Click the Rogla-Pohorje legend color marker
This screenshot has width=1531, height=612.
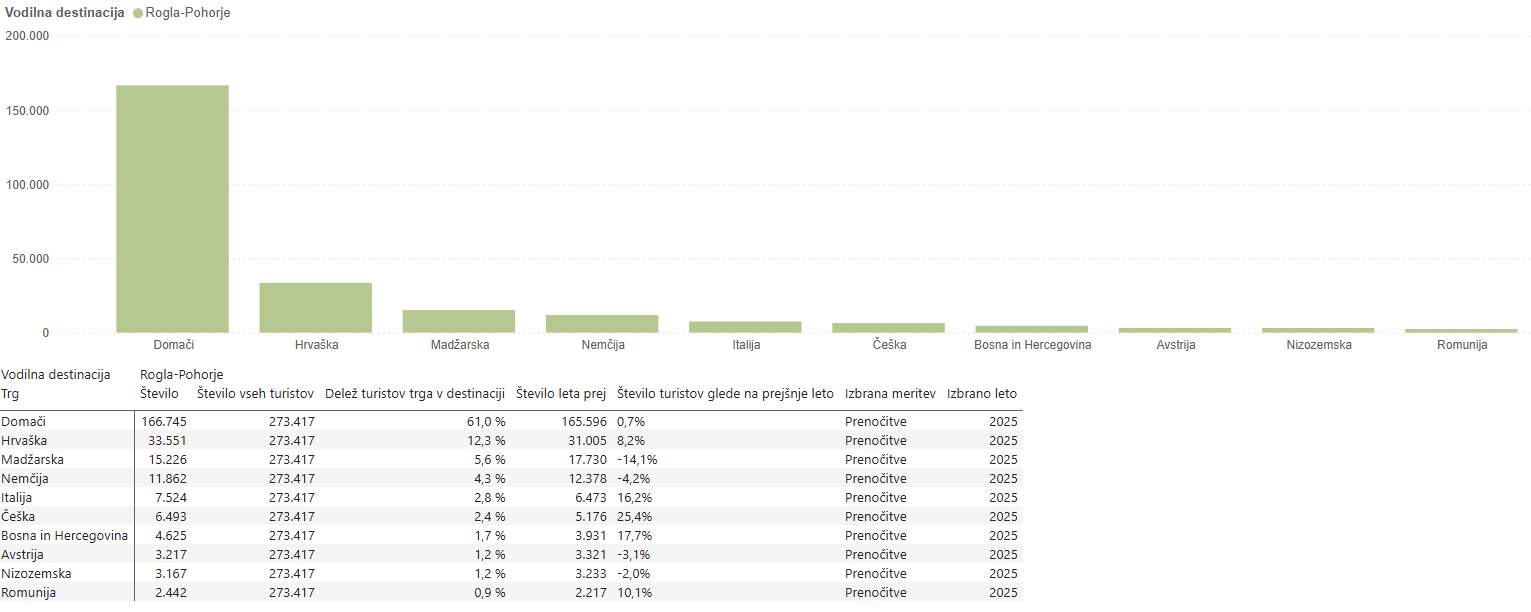(136, 13)
